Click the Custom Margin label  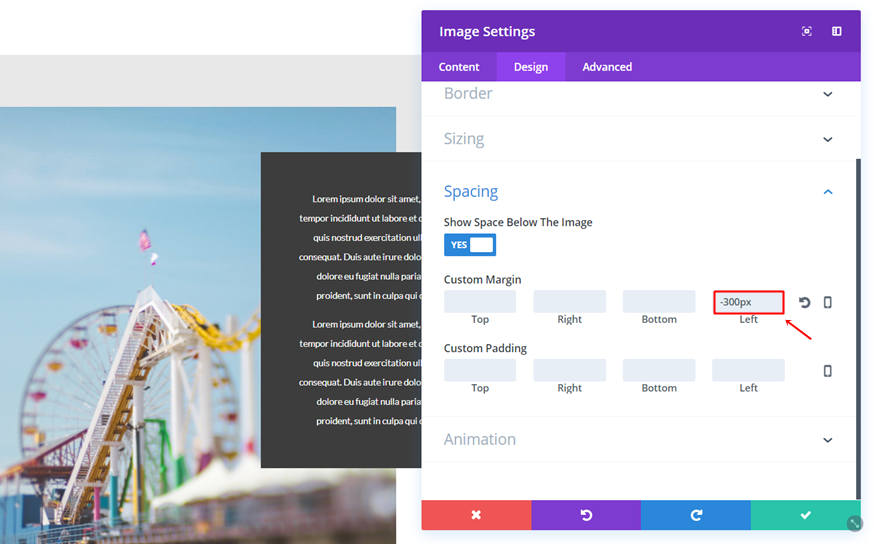pyautogui.click(x=482, y=280)
